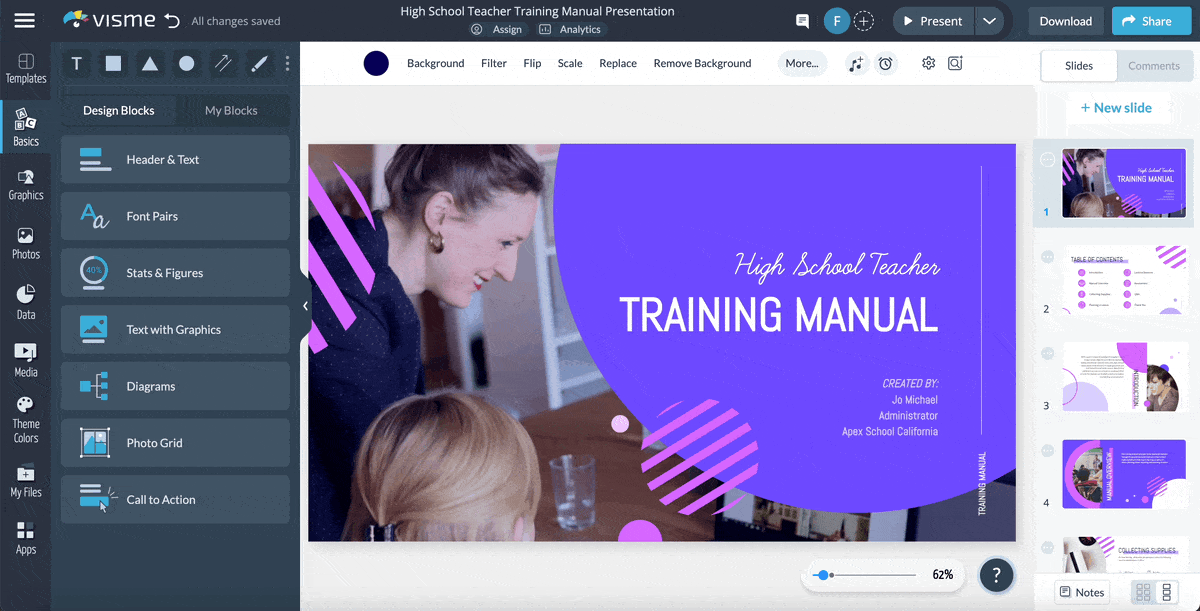Select the Text tool icon
Screen dimensions: 1200x611
[x=77, y=64]
